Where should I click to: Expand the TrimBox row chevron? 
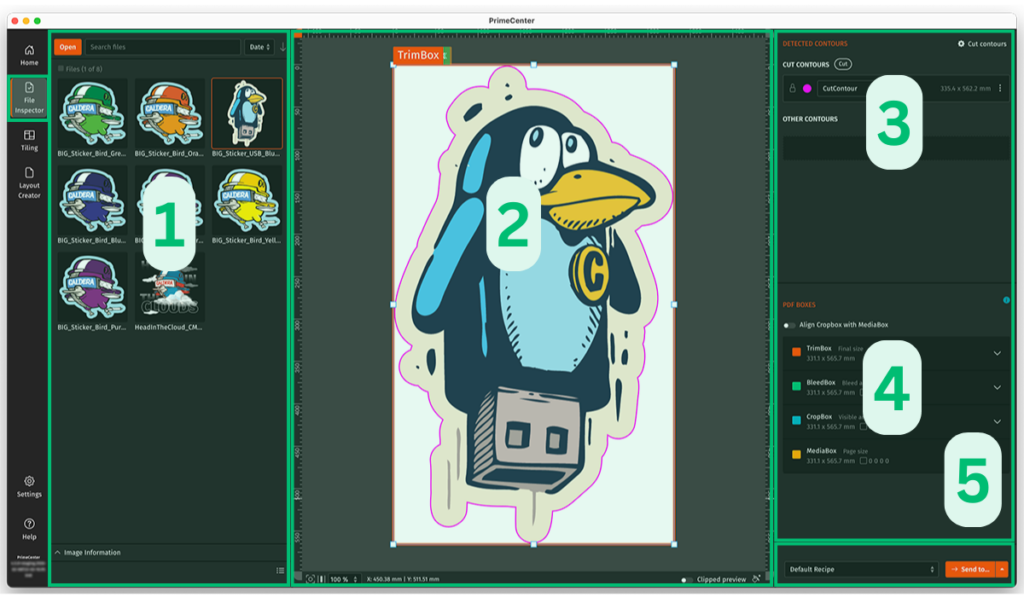tap(997, 353)
